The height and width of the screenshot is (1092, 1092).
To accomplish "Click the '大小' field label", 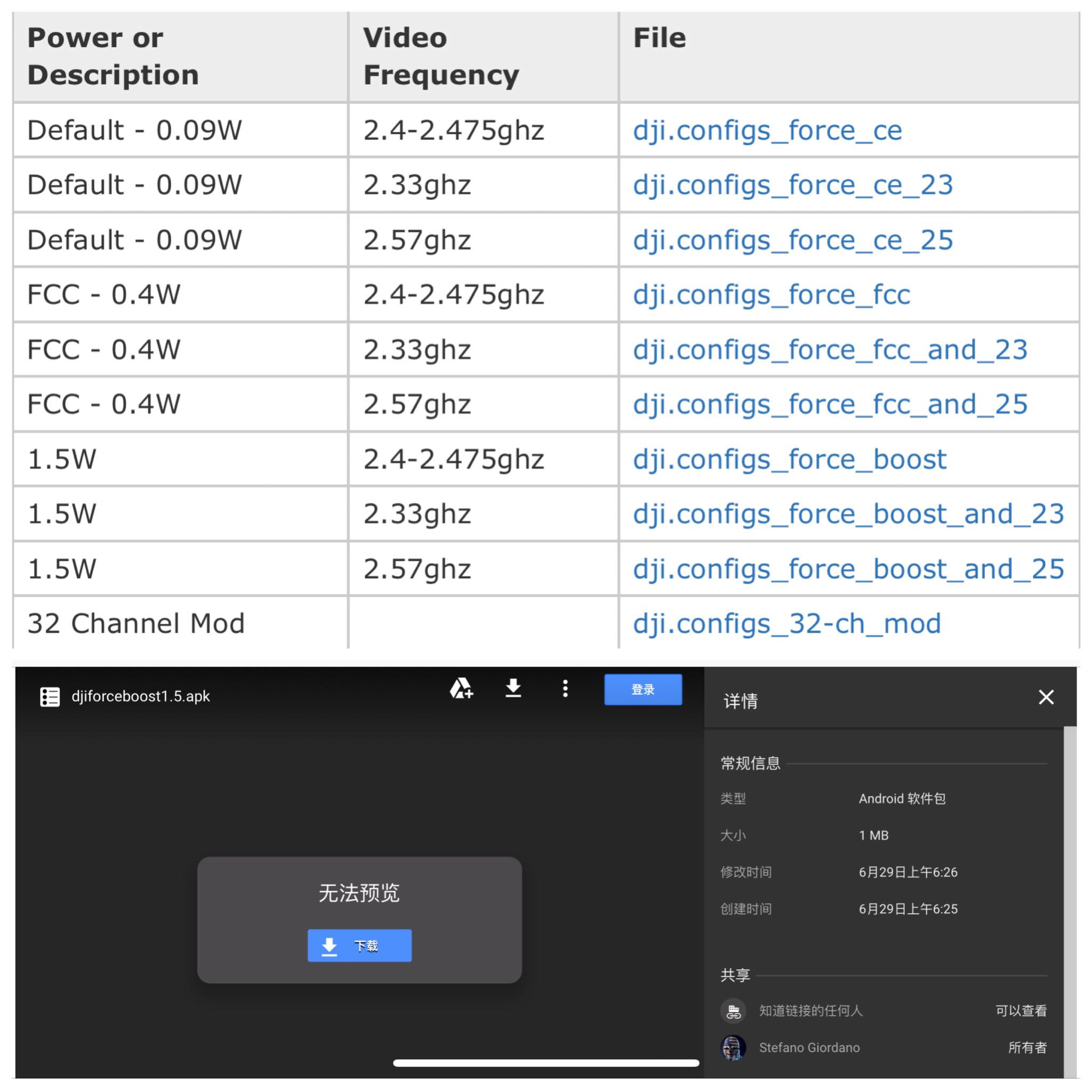I will click(733, 836).
